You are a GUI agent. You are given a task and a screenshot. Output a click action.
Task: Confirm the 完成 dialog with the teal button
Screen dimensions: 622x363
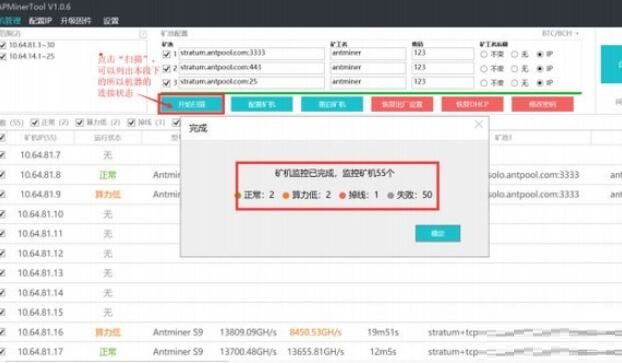point(438,233)
